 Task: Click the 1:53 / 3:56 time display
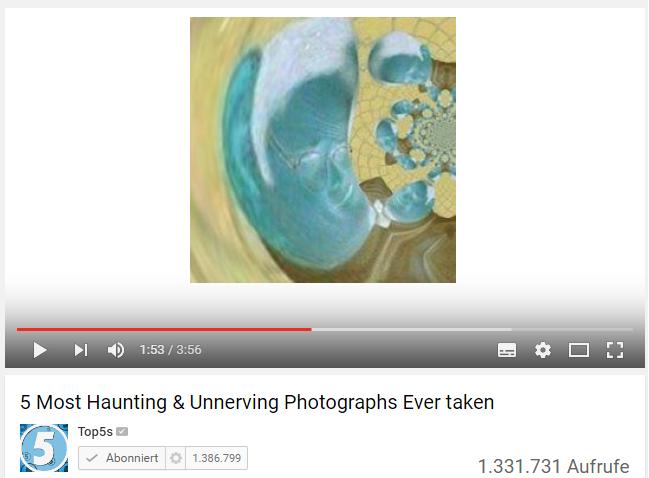pos(171,350)
